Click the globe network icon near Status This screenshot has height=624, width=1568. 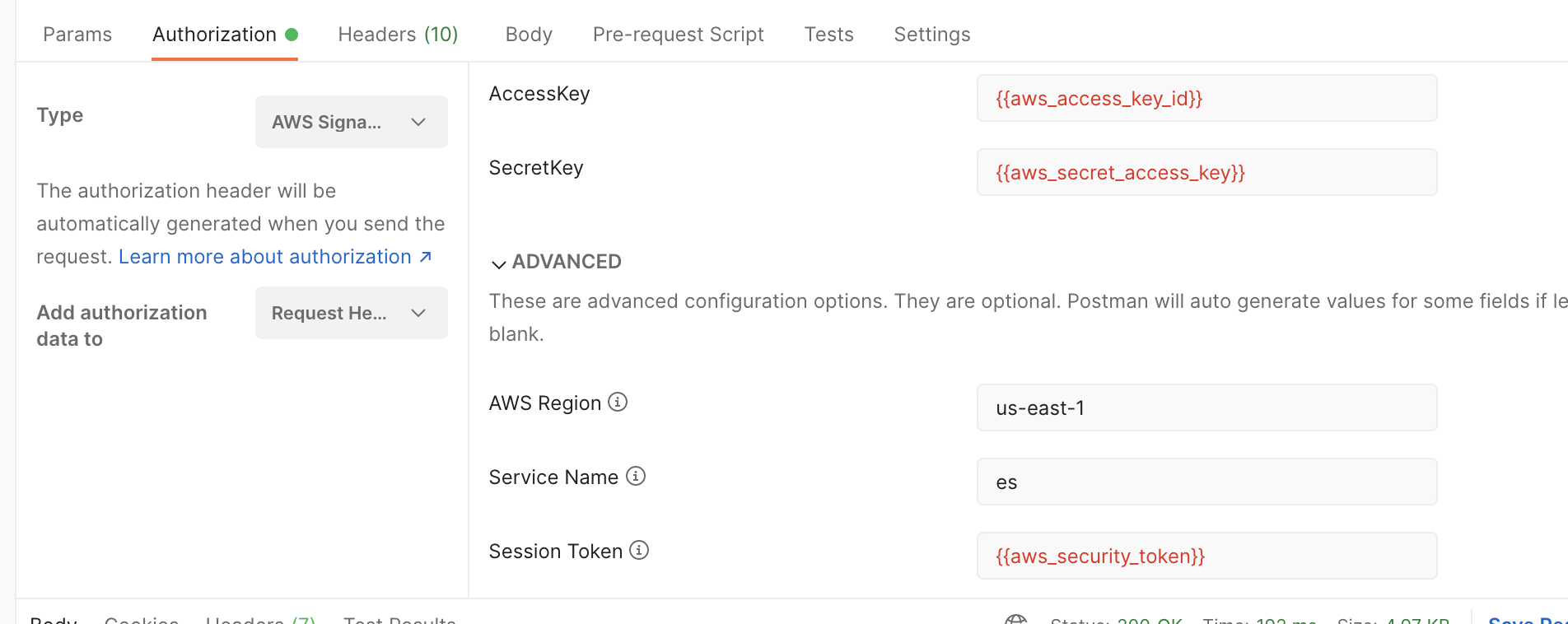point(1016,619)
